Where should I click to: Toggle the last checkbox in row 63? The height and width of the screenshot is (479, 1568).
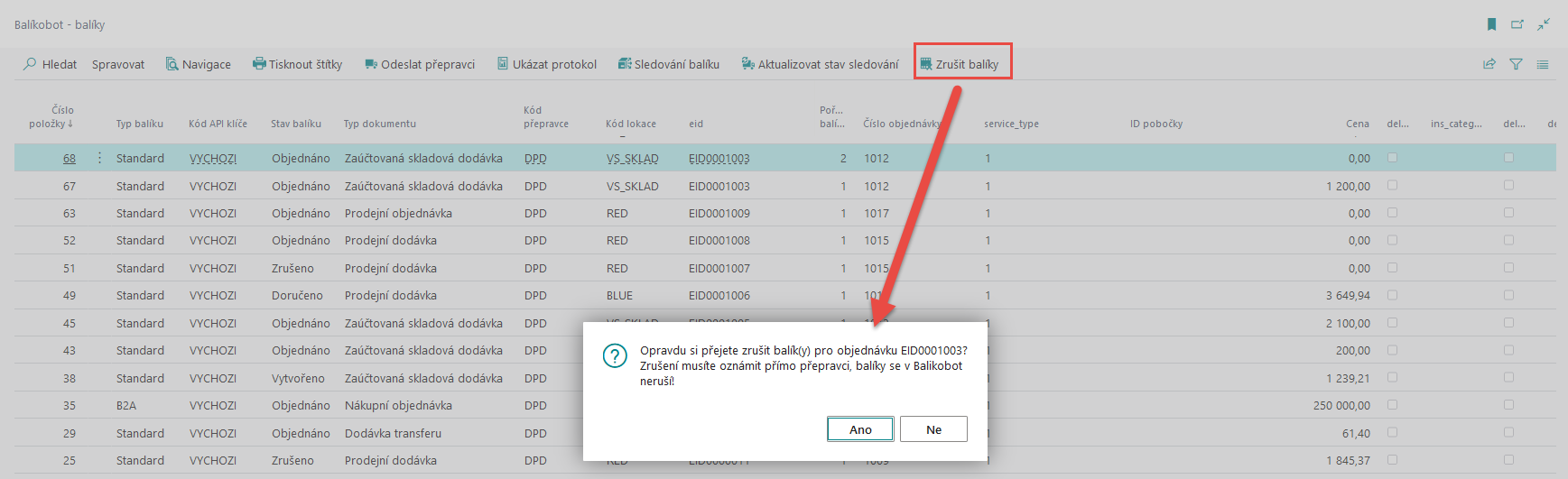pos(1508,213)
